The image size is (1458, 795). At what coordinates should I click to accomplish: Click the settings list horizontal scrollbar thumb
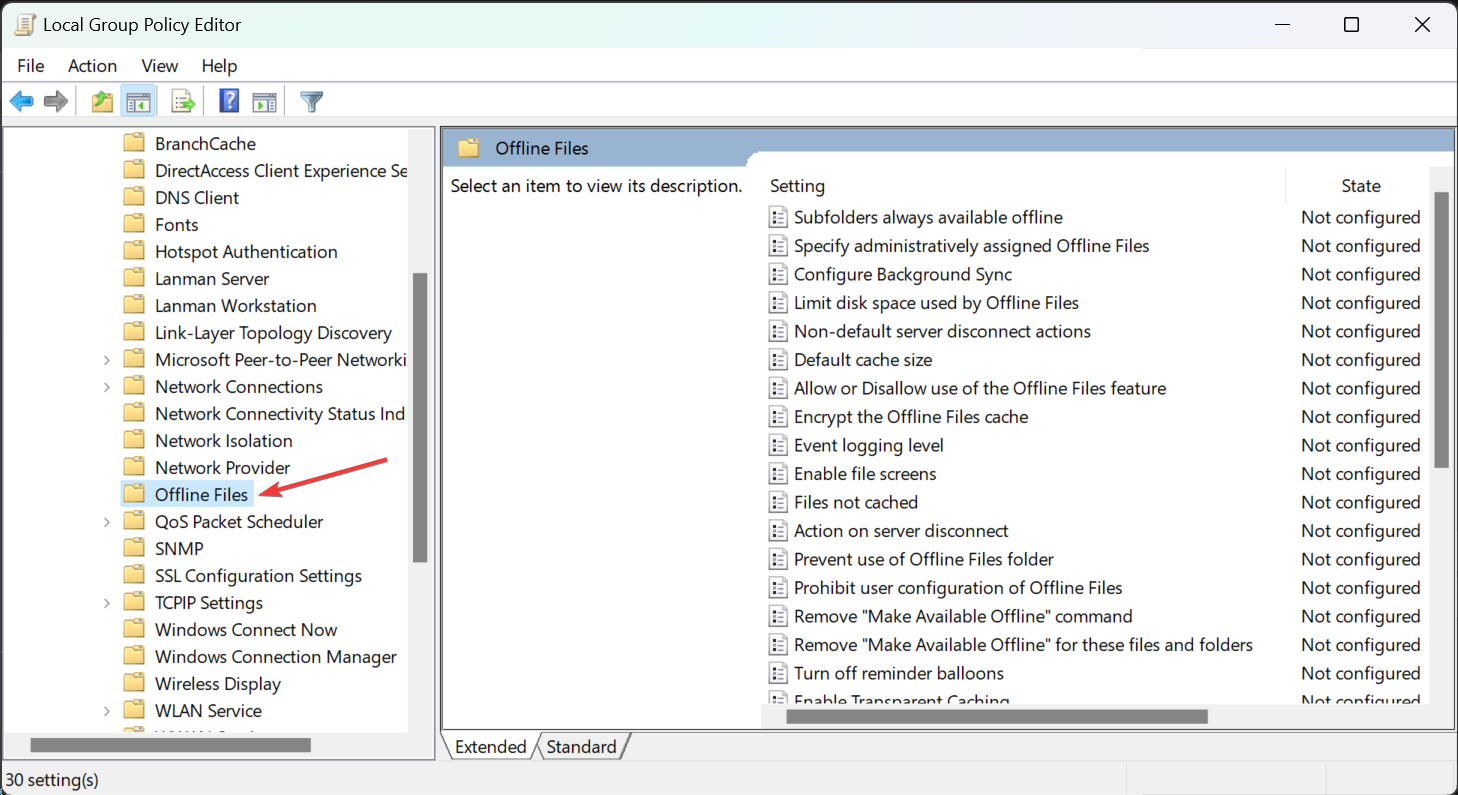(x=997, y=716)
